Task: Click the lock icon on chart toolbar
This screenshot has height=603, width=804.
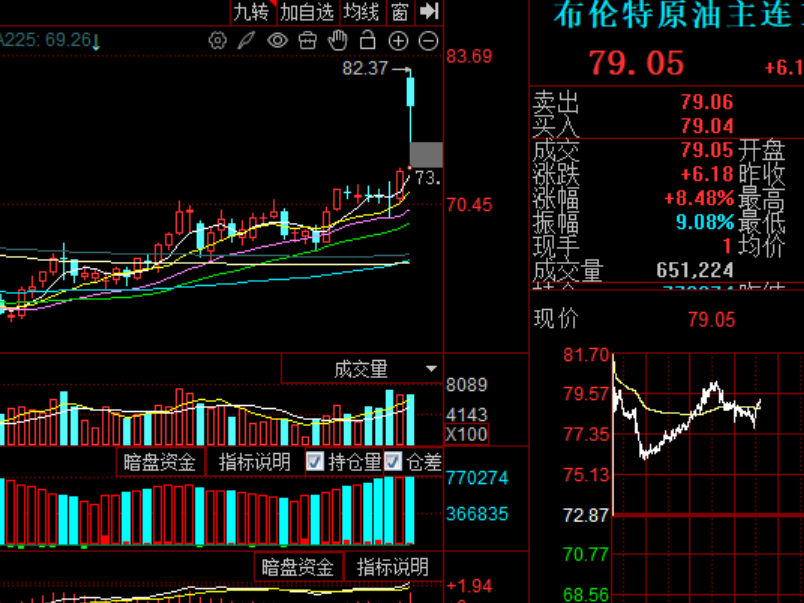Action: pos(368,41)
